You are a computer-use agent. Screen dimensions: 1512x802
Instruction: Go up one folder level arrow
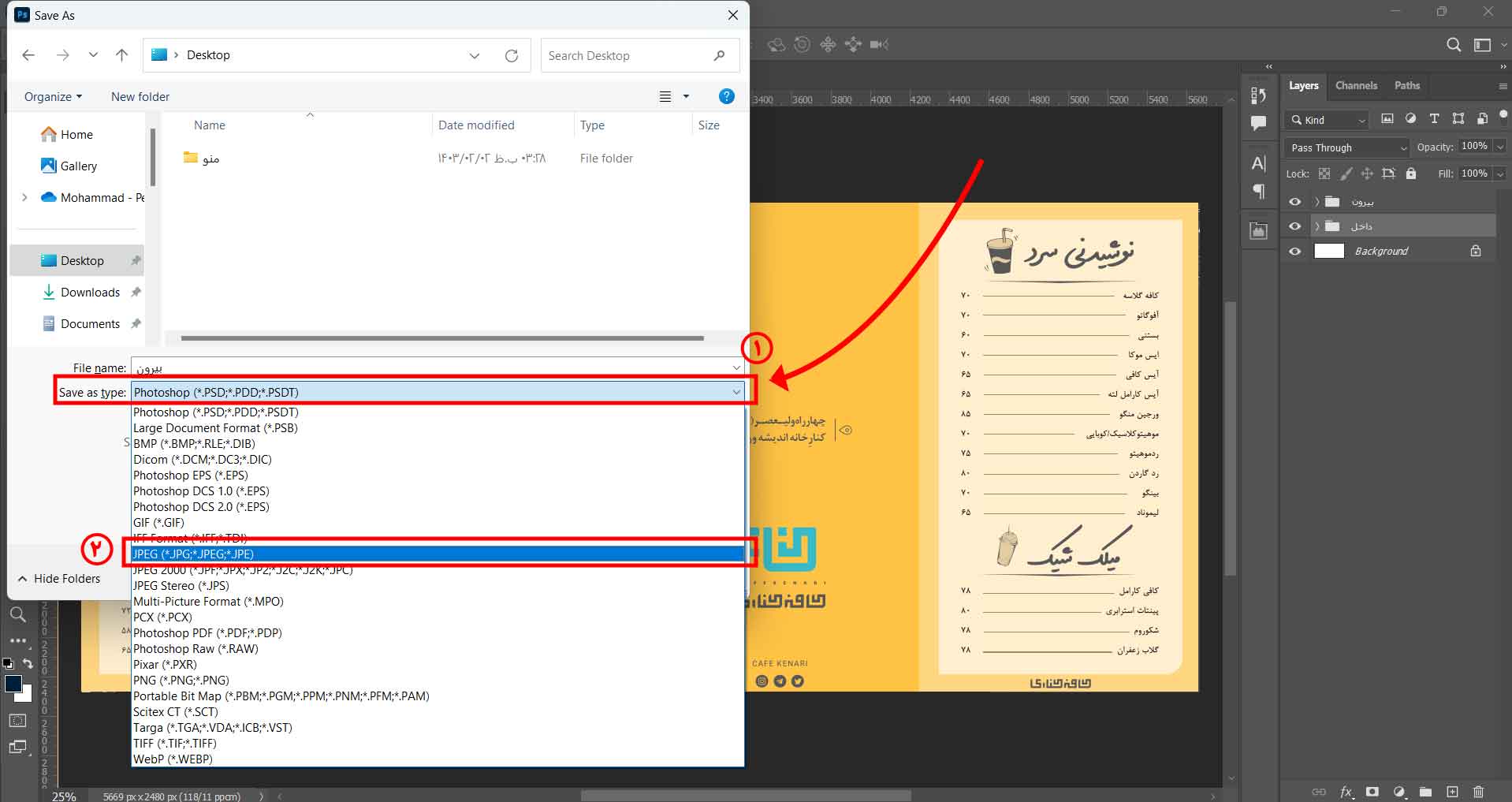(121, 55)
